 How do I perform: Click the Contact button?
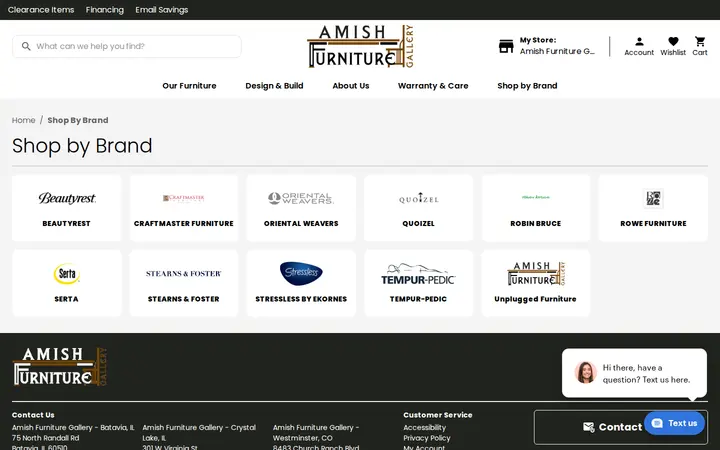point(620,427)
